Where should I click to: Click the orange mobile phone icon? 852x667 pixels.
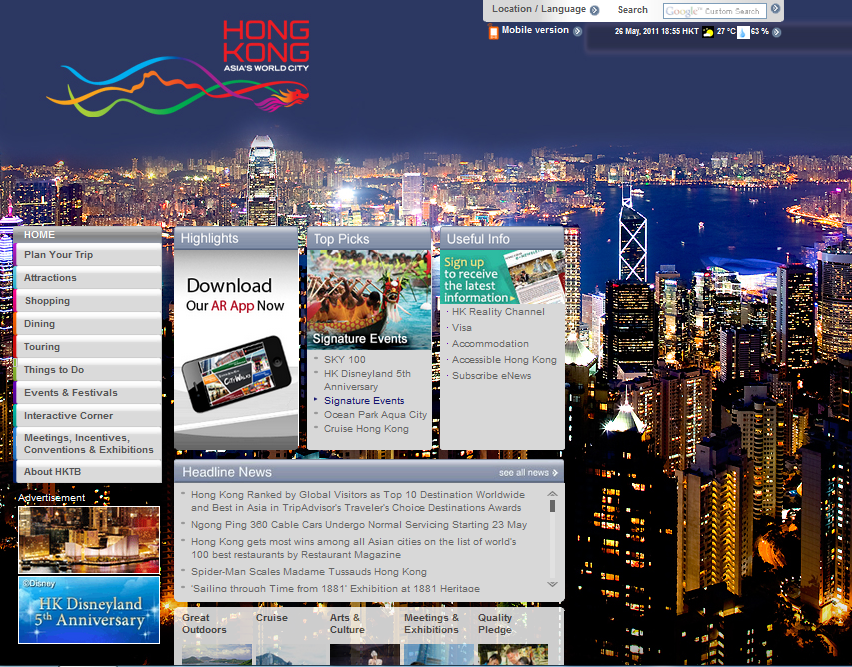[493, 33]
